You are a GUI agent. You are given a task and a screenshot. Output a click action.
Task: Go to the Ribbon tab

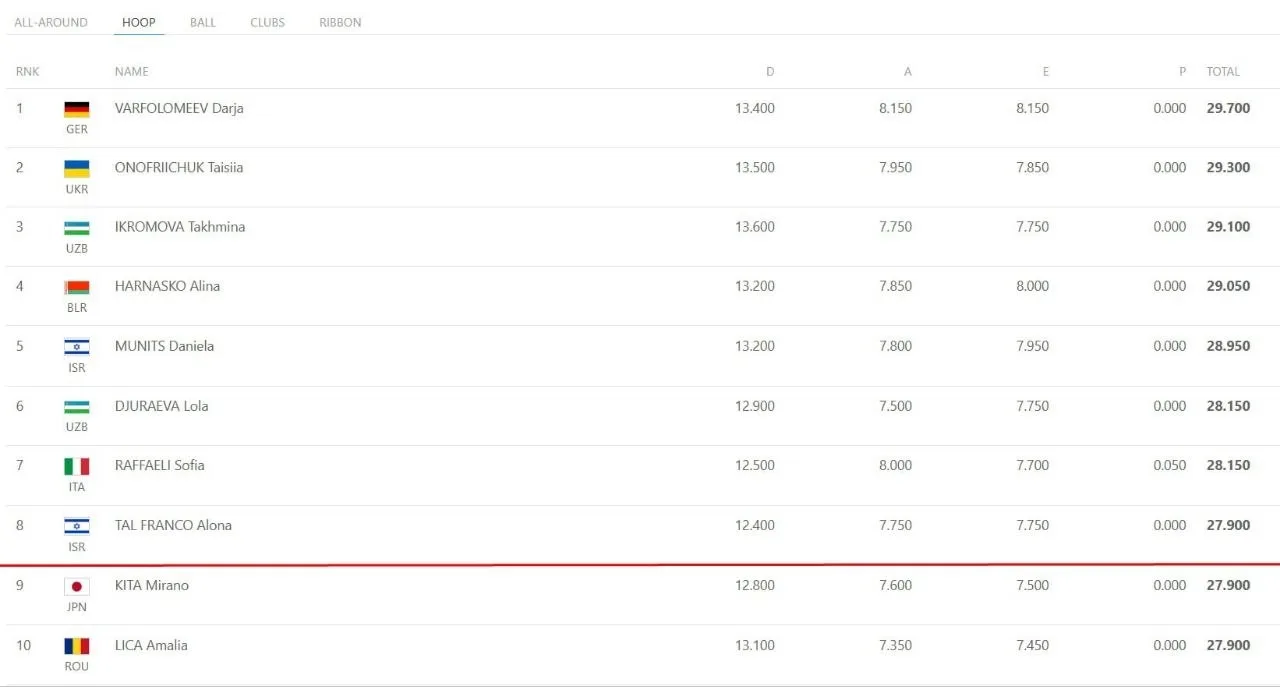(x=340, y=22)
